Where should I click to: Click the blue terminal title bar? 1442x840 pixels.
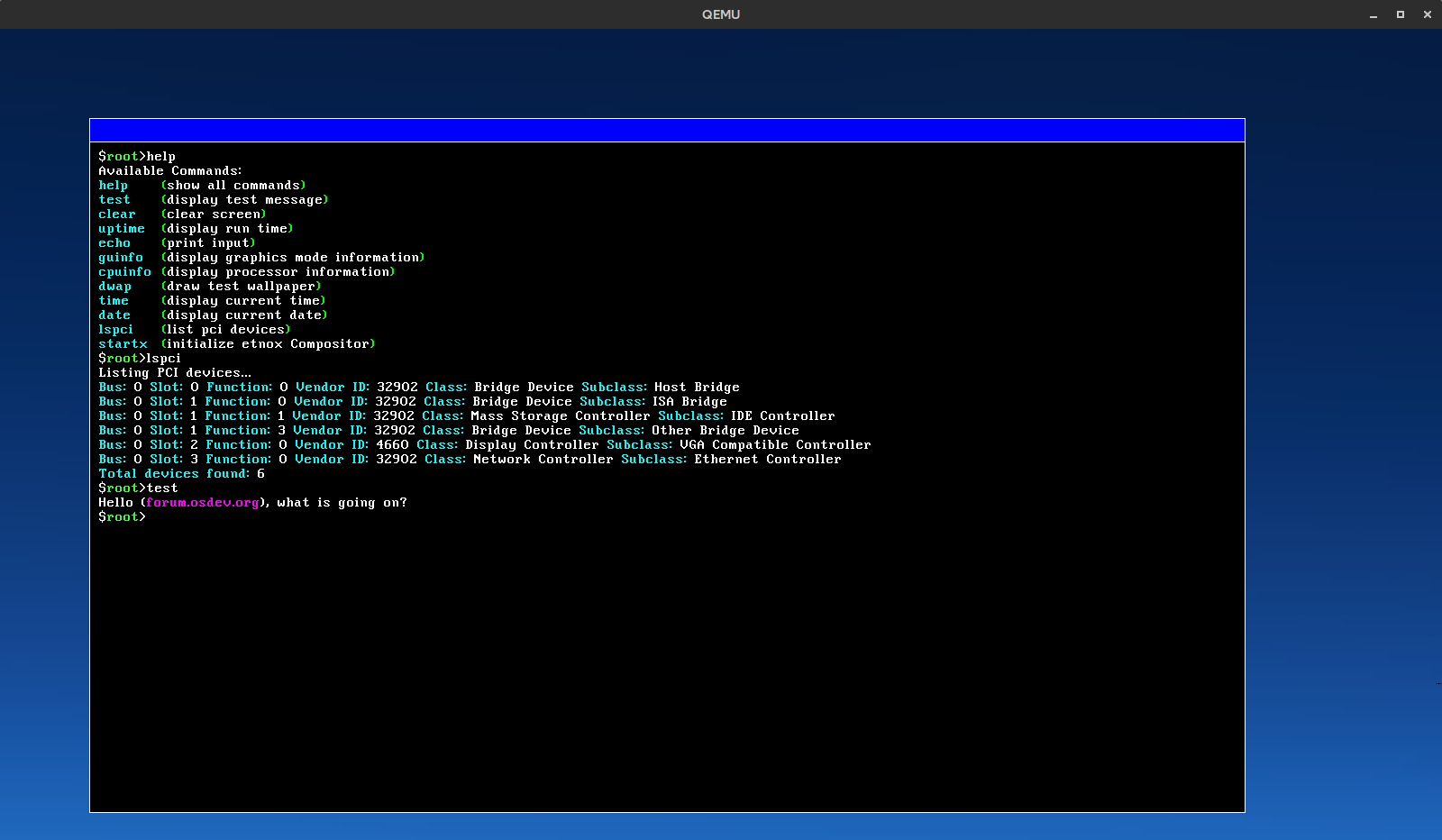pos(667,131)
